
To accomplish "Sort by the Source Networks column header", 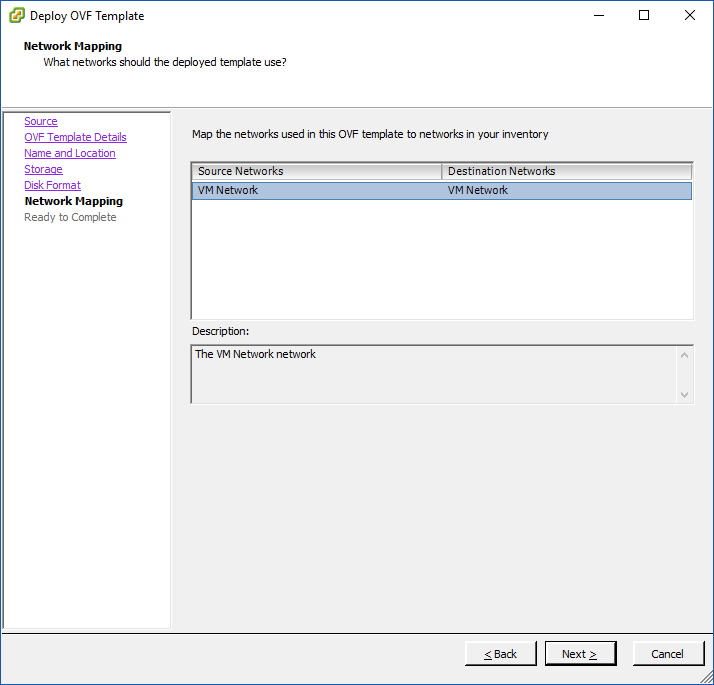I will point(316,171).
